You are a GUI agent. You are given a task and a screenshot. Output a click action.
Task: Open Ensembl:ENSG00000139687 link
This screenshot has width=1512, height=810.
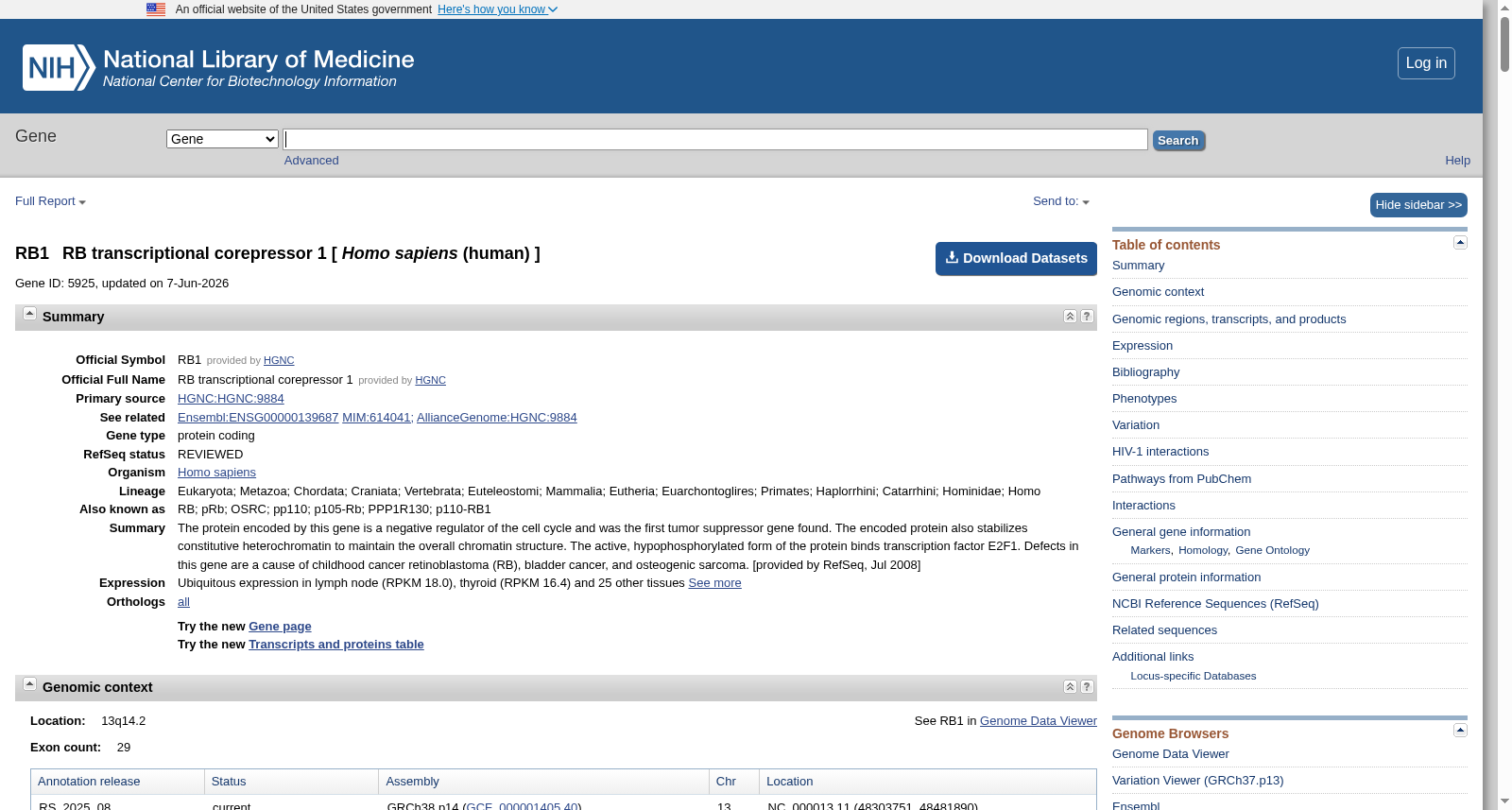click(258, 418)
